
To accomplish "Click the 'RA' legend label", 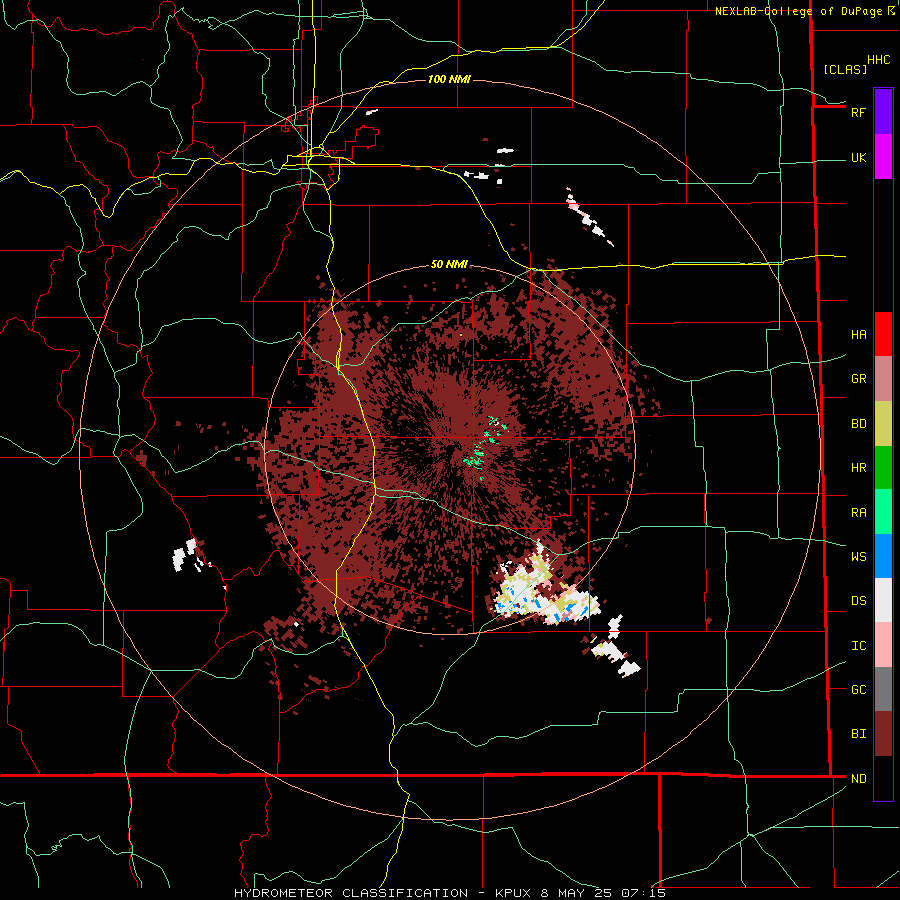I will point(858,513).
